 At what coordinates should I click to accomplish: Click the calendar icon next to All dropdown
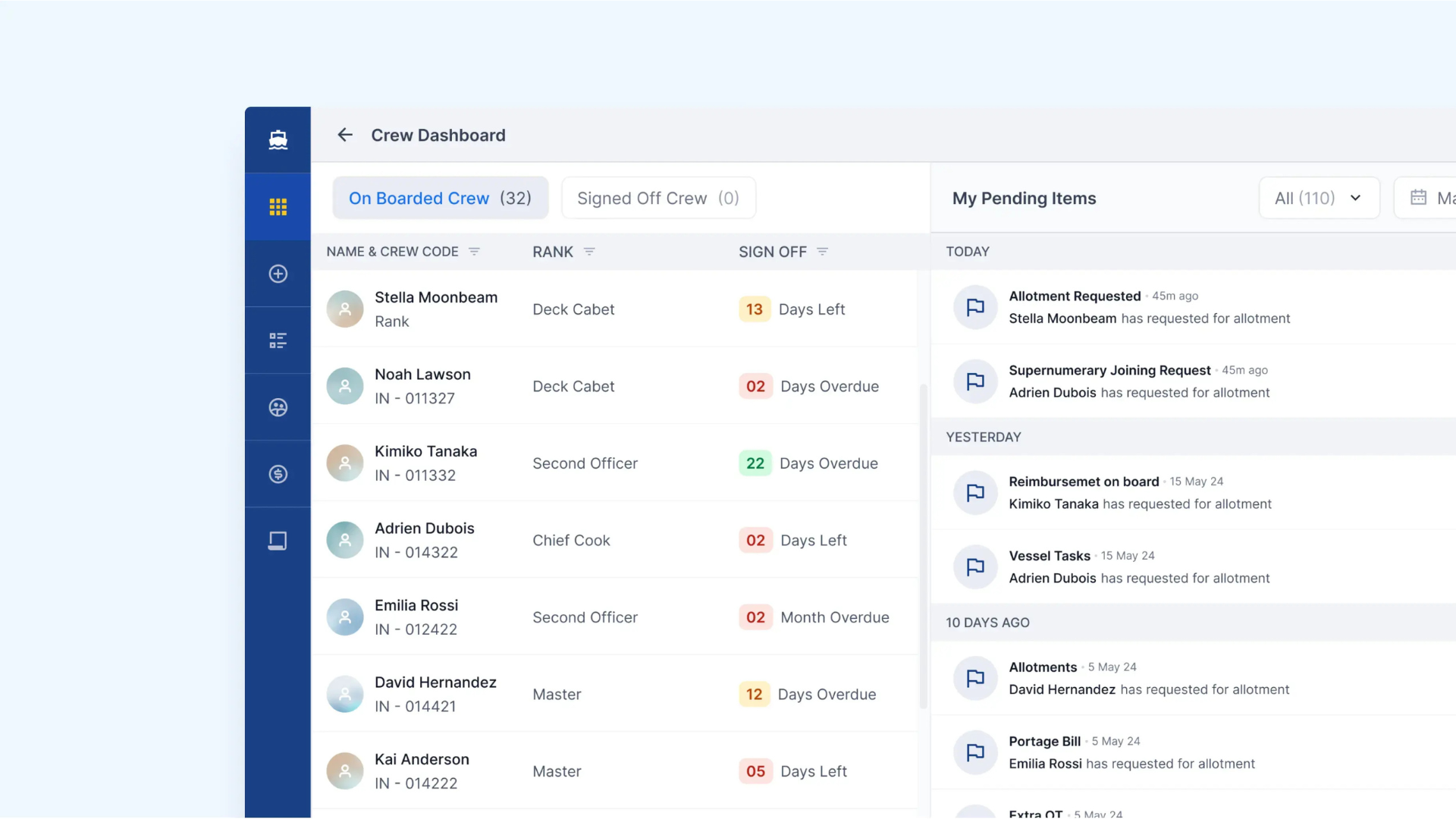click(x=1418, y=198)
